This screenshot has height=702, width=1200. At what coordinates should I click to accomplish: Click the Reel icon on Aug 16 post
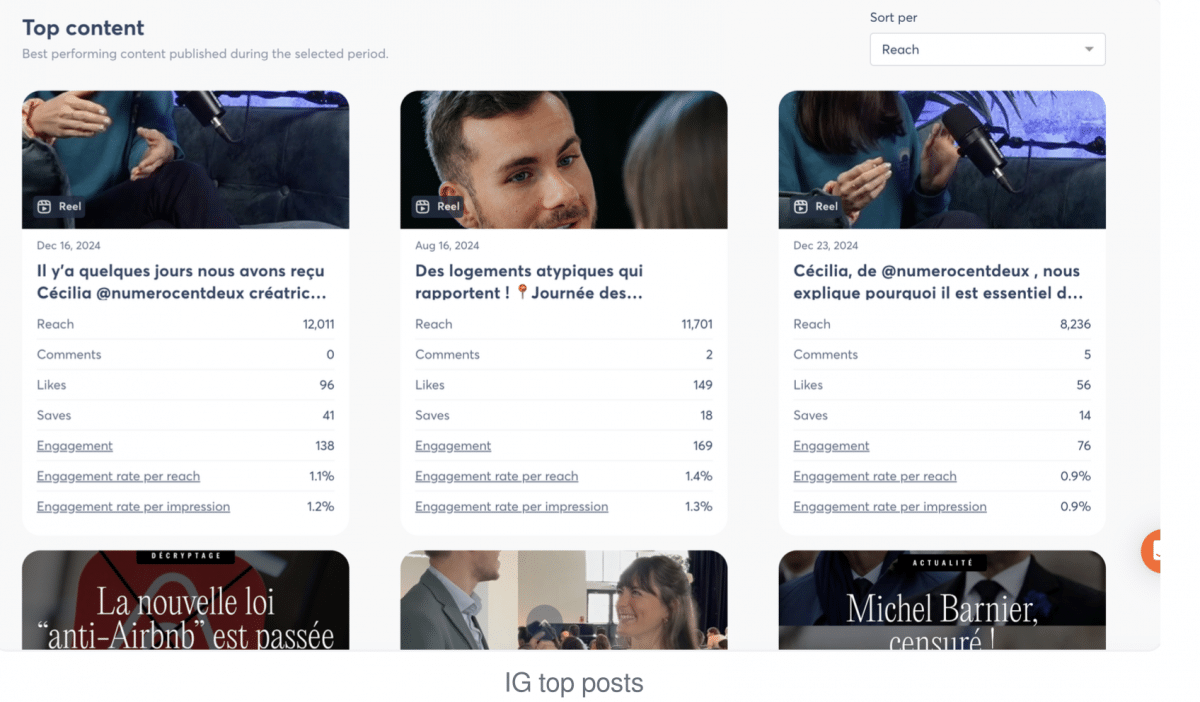pyautogui.click(x=422, y=207)
